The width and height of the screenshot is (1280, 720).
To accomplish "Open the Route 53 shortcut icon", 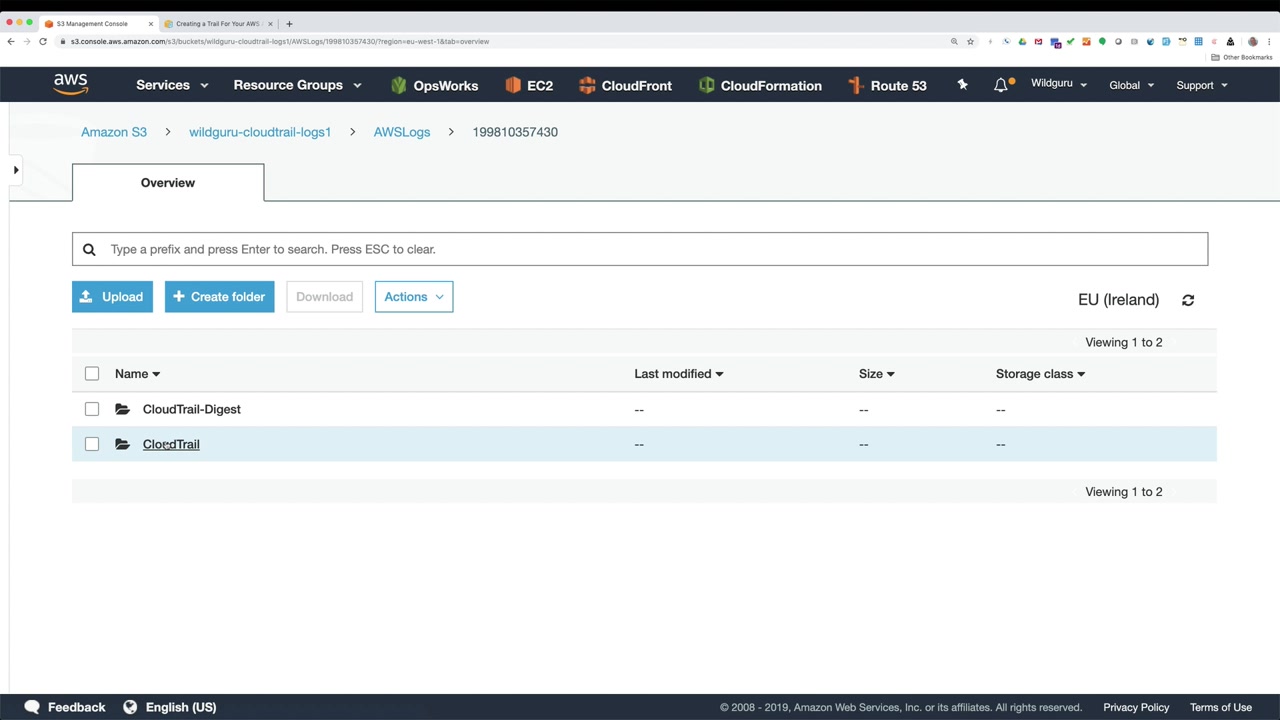I will tap(855, 85).
